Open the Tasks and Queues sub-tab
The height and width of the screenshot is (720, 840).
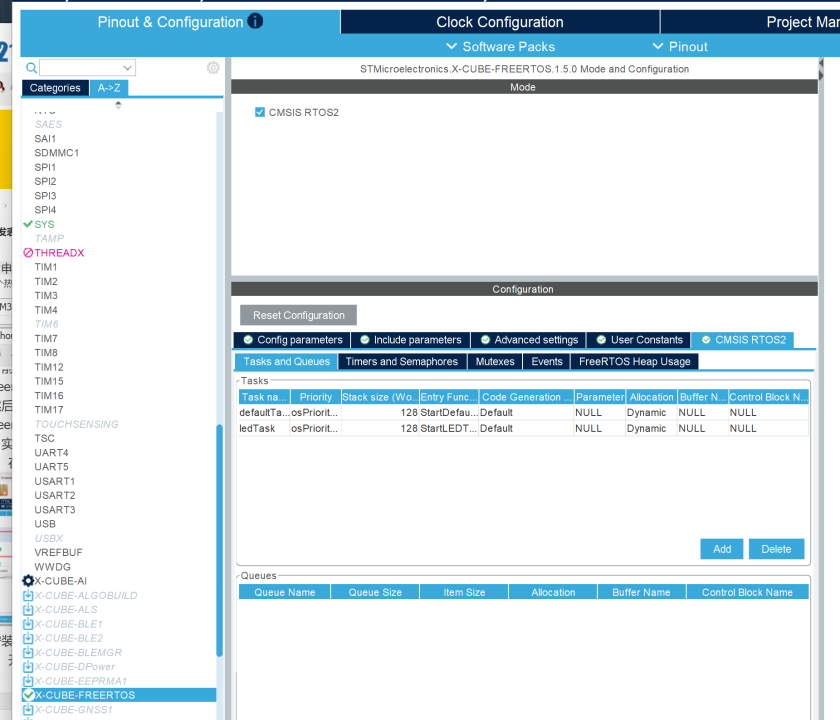(287, 362)
